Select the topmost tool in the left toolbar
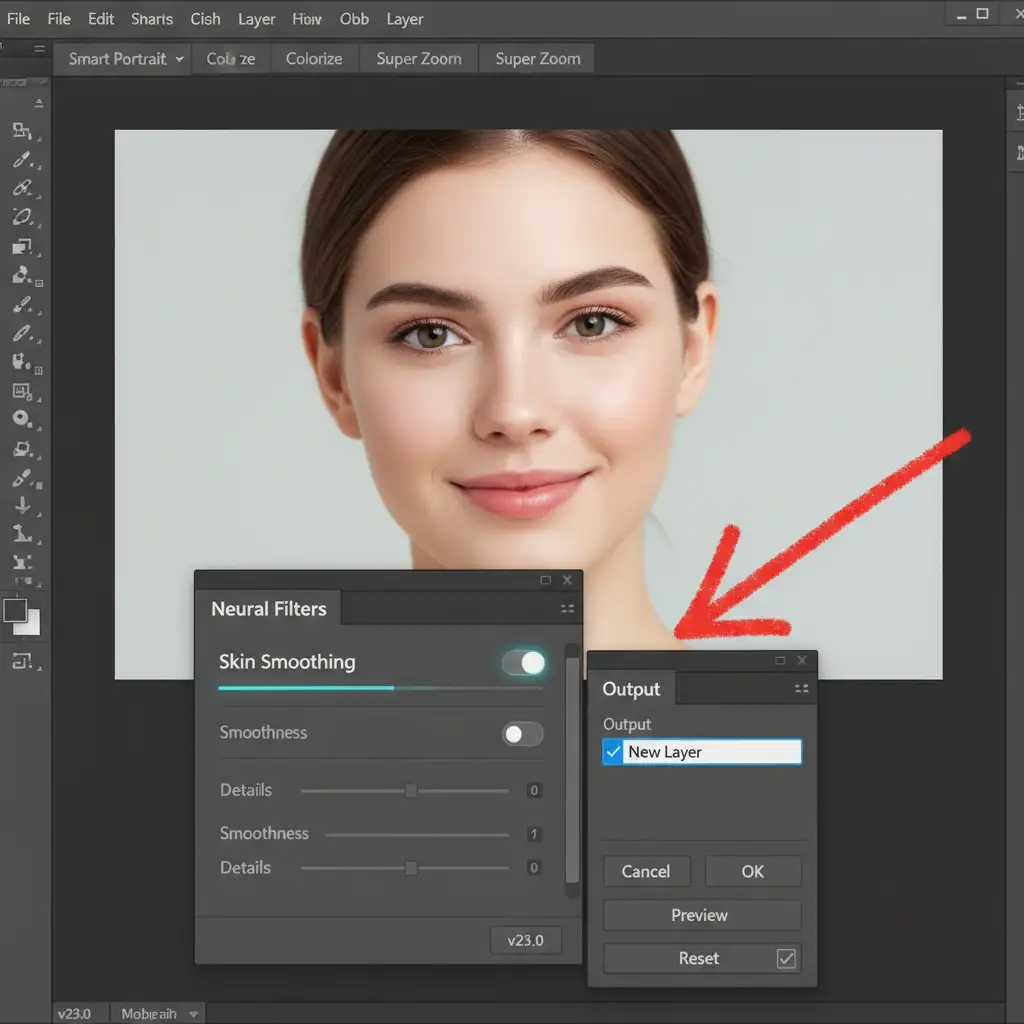 22,131
